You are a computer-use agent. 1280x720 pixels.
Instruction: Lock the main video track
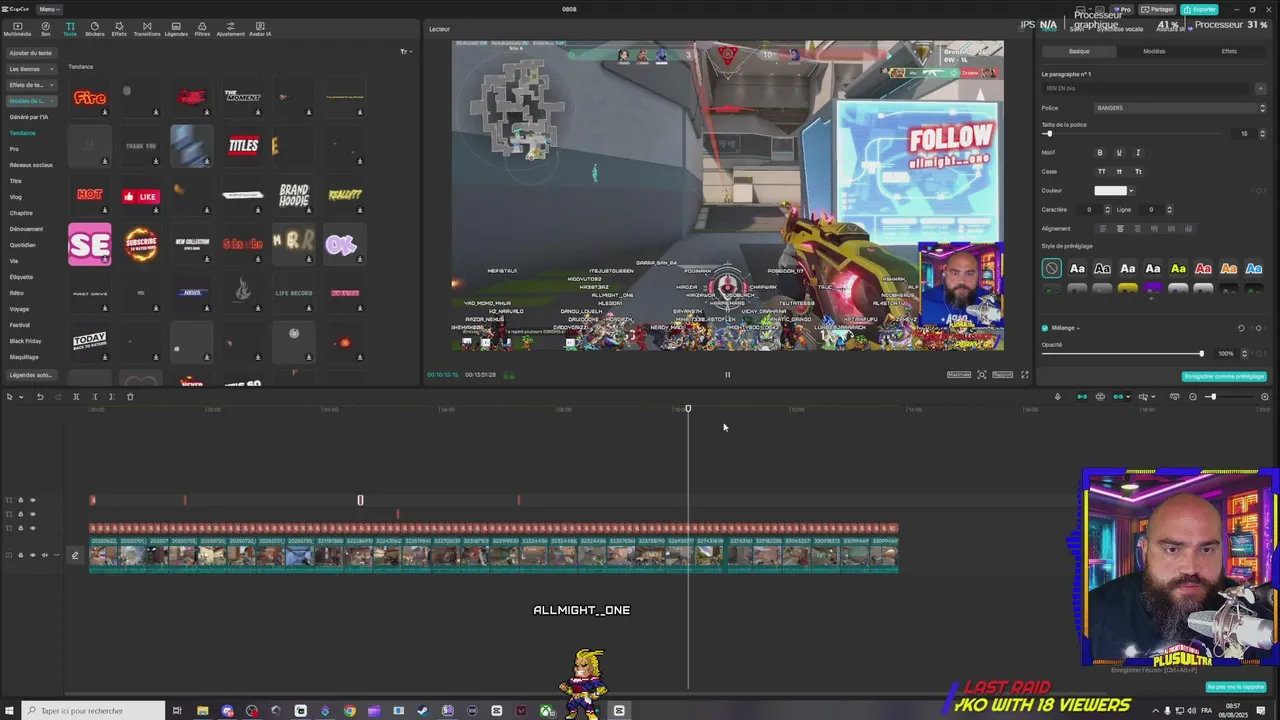20,555
